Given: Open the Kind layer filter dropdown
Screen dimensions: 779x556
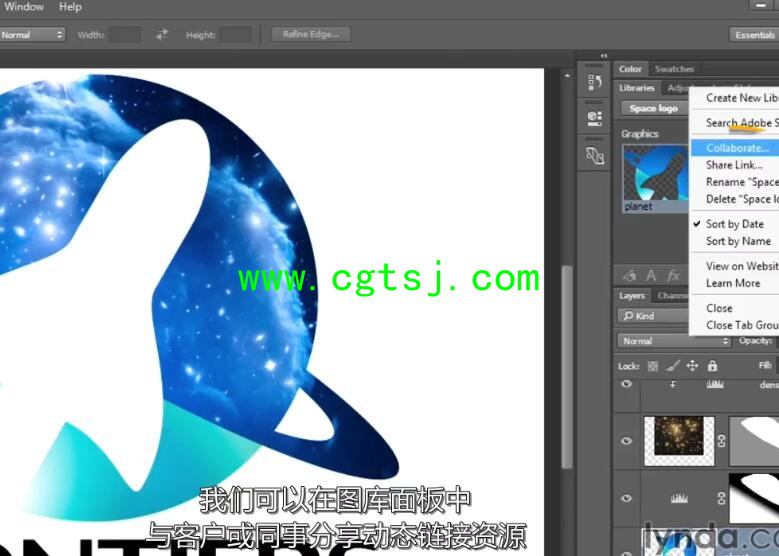Looking at the screenshot, I should pos(654,316).
